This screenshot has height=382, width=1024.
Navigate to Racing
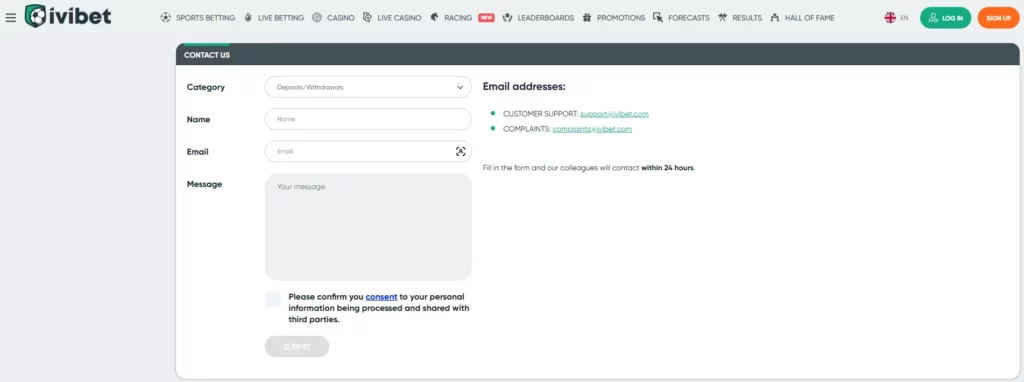pyautogui.click(x=458, y=18)
